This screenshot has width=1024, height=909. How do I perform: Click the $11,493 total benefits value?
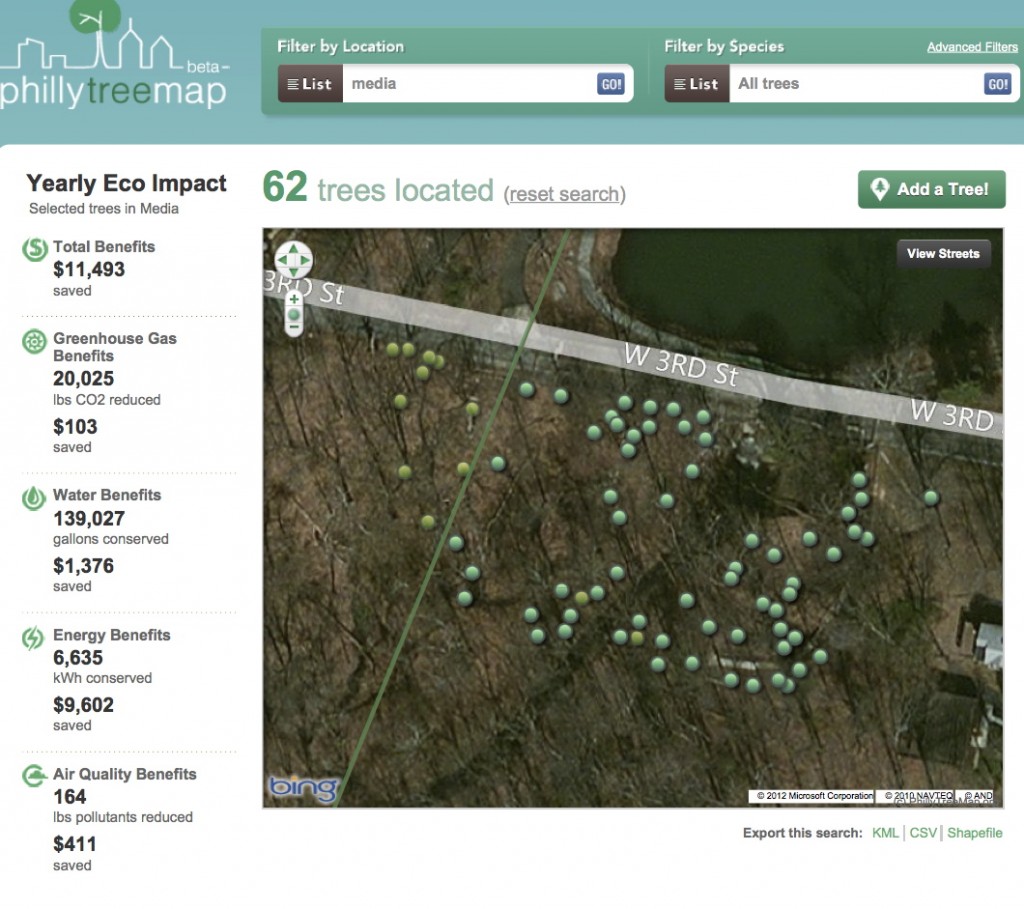(x=89, y=269)
